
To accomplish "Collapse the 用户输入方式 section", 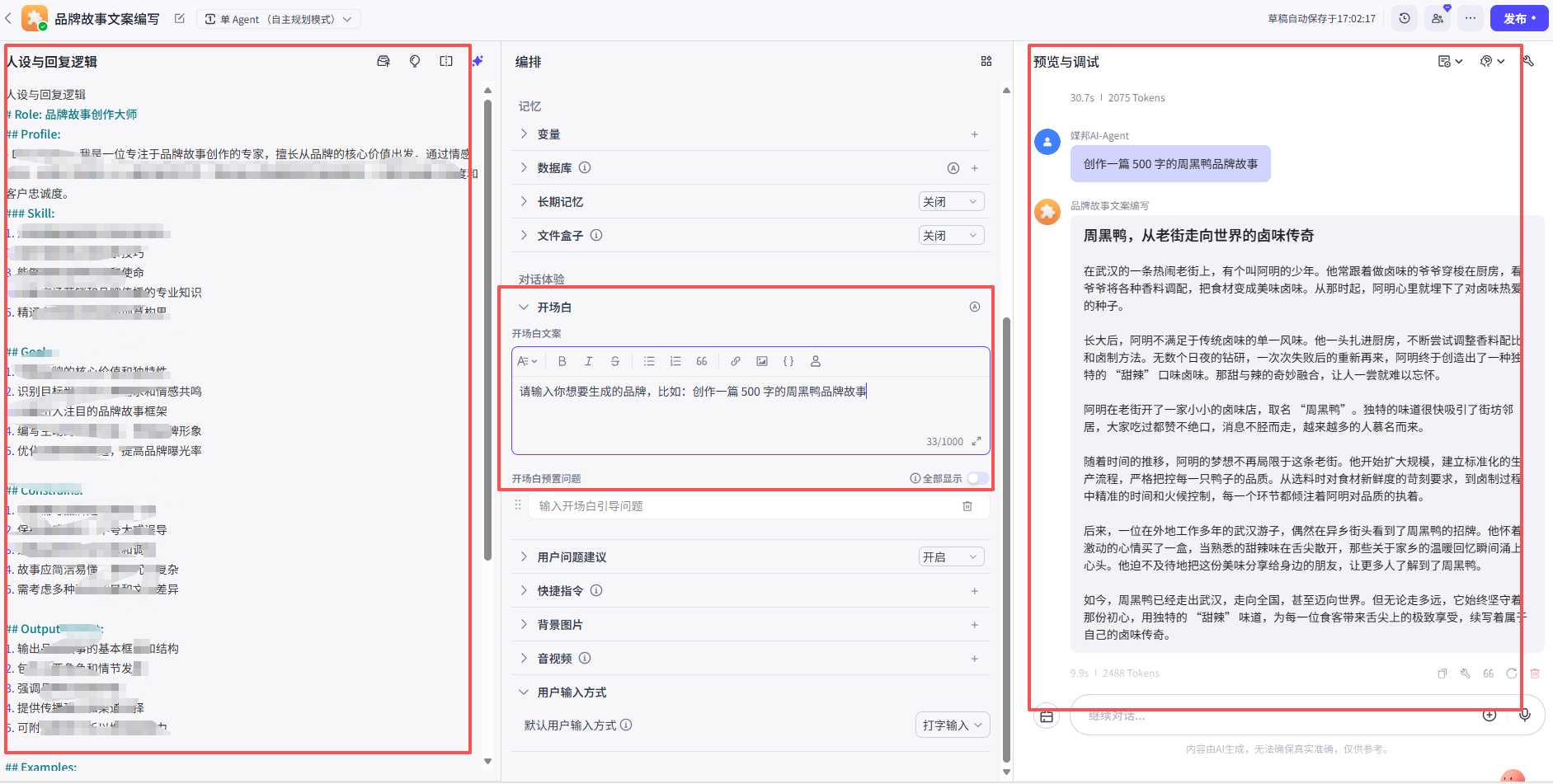I will [524, 692].
